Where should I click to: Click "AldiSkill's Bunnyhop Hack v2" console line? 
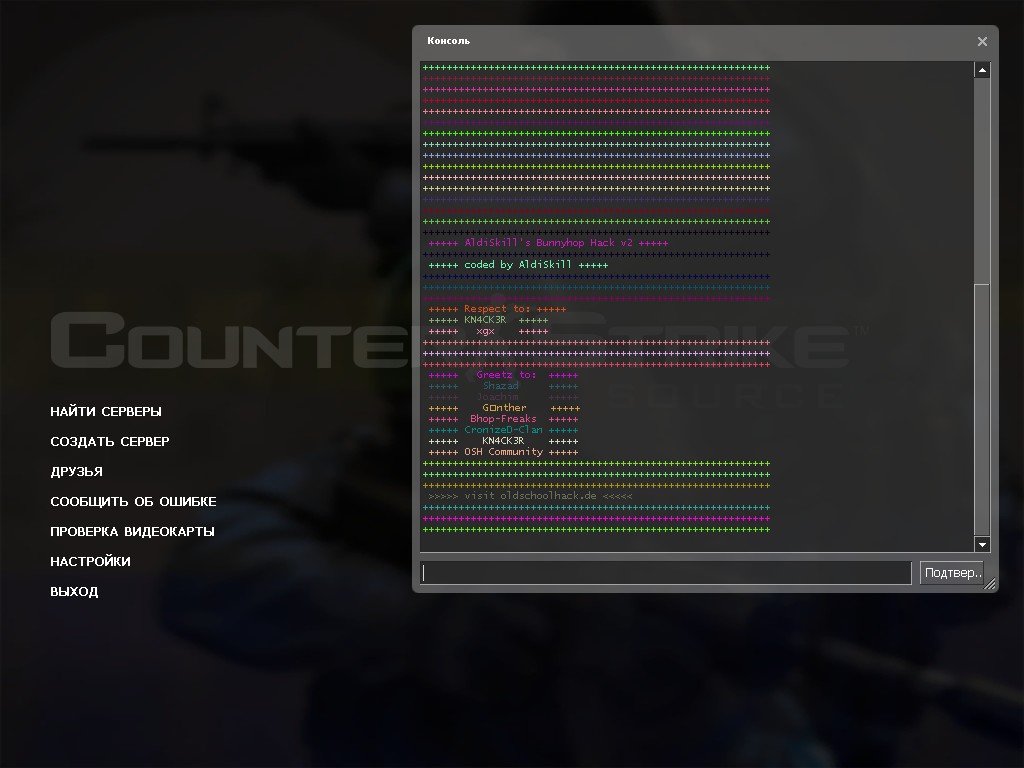coord(548,243)
